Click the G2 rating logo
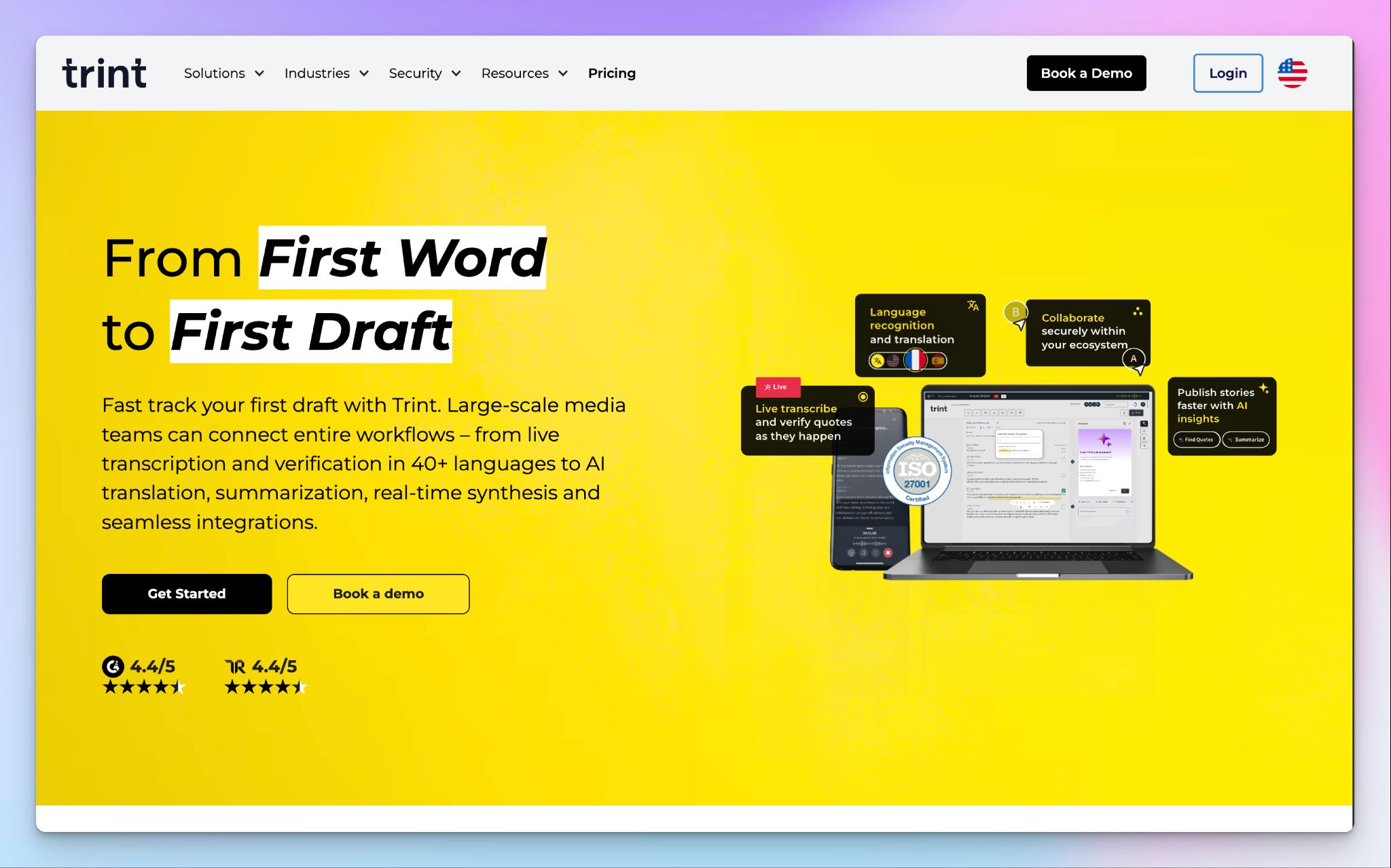Screen dimensions: 1391x868 pos(113,666)
